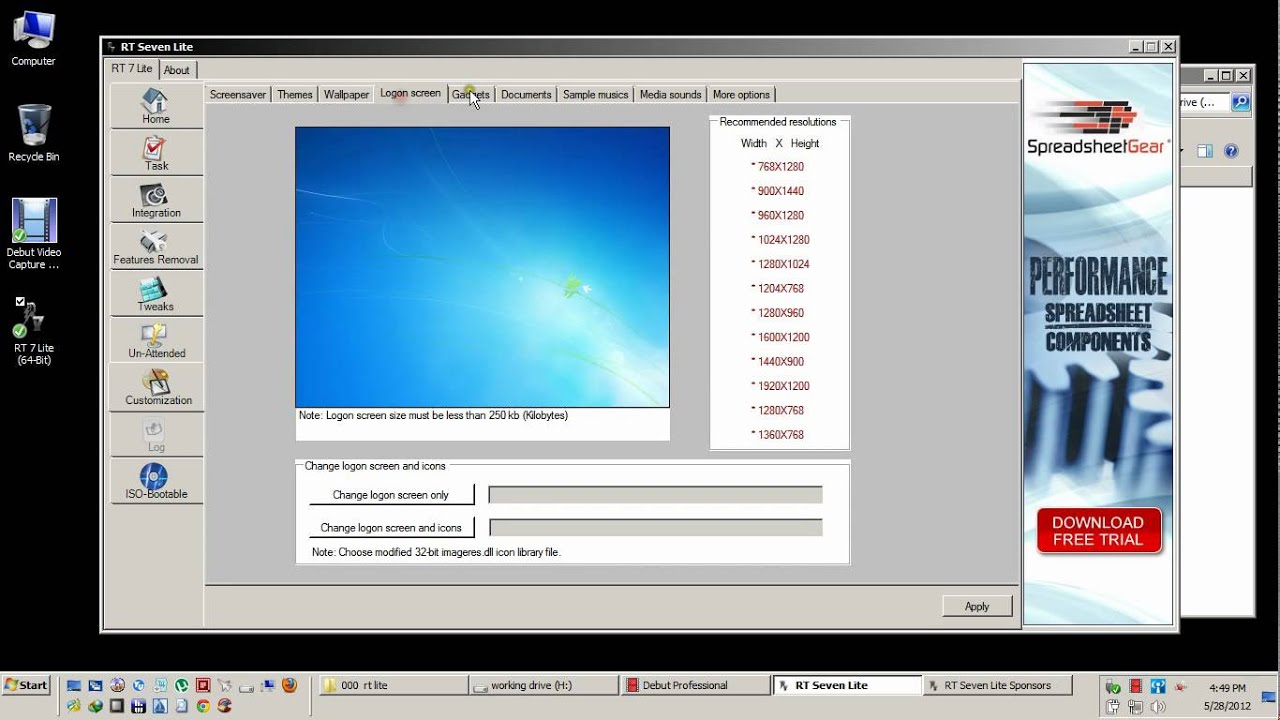Viewport: 1280px width, 720px height.
Task: Click the red Debut film icon in system tray
Action: click(1135, 686)
